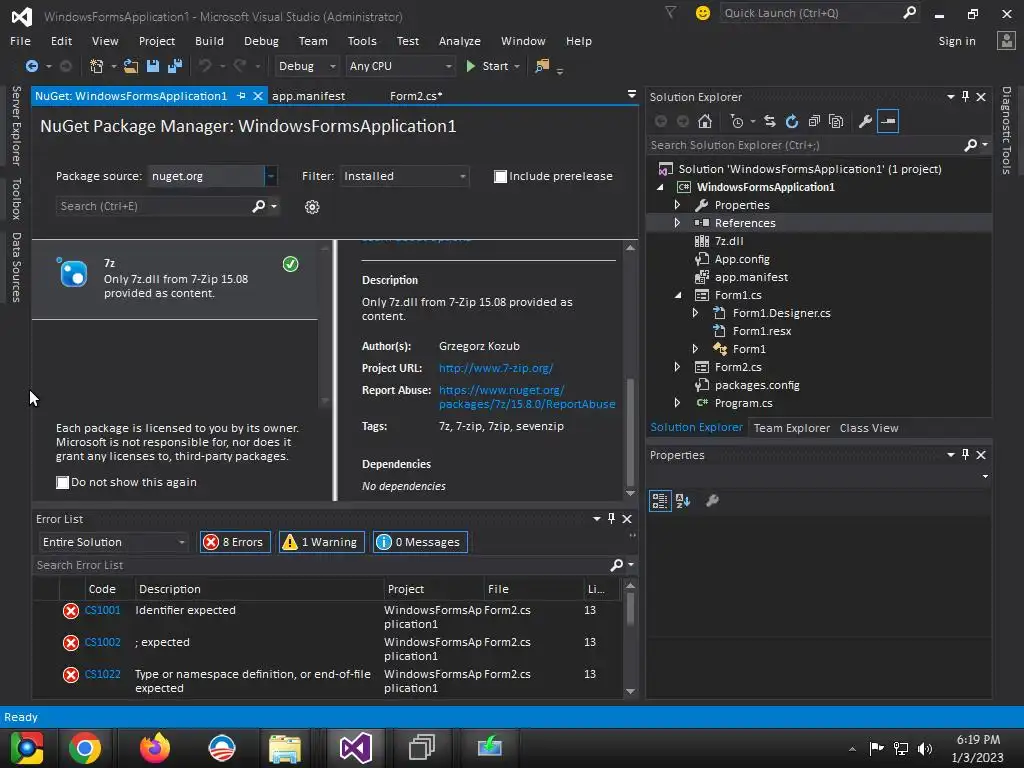Open the Analyze menu
The height and width of the screenshot is (768, 1024).
pyautogui.click(x=460, y=41)
